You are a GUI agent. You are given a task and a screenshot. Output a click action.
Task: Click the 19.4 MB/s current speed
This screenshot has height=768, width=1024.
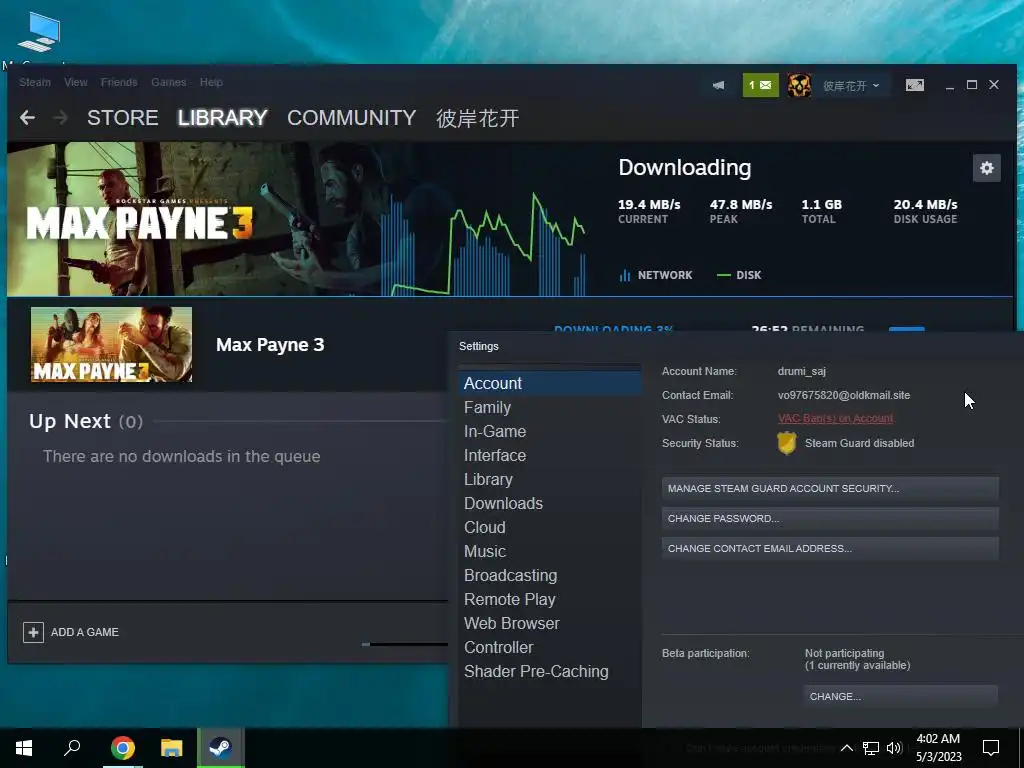pos(649,204)
